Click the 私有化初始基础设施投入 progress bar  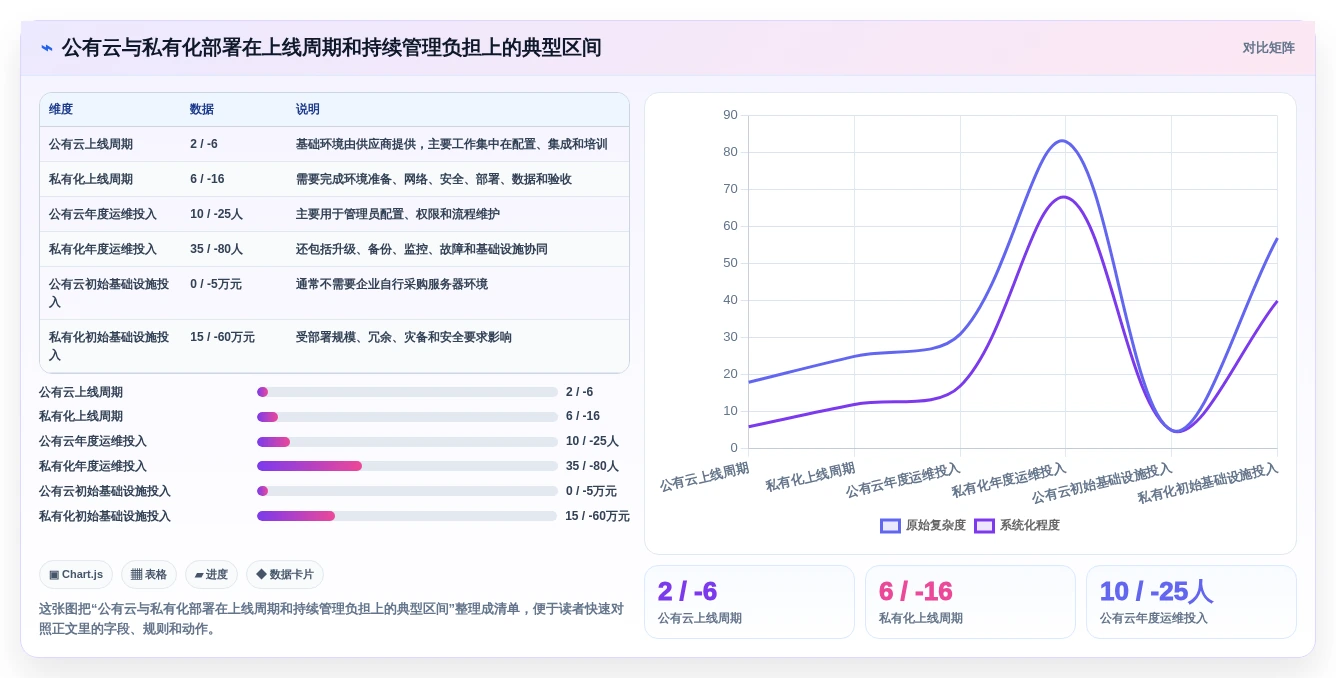(407, 516)
